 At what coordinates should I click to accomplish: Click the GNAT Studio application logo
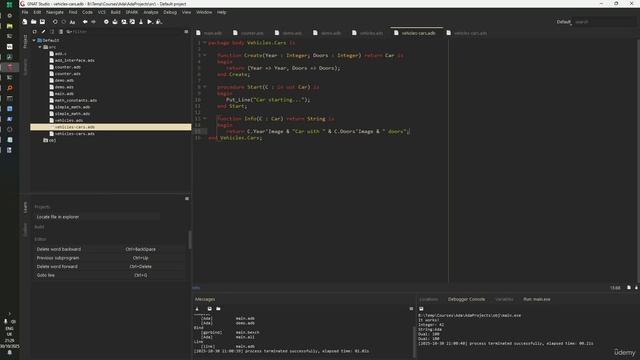22,4
